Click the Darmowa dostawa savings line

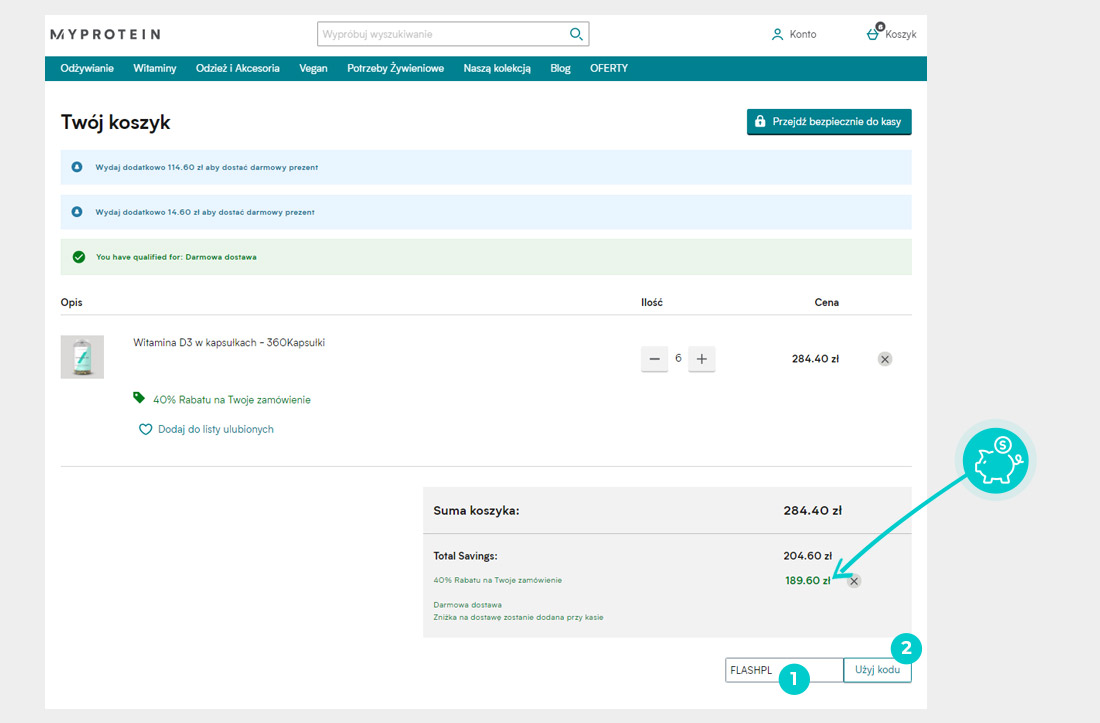tap(467, 604)
